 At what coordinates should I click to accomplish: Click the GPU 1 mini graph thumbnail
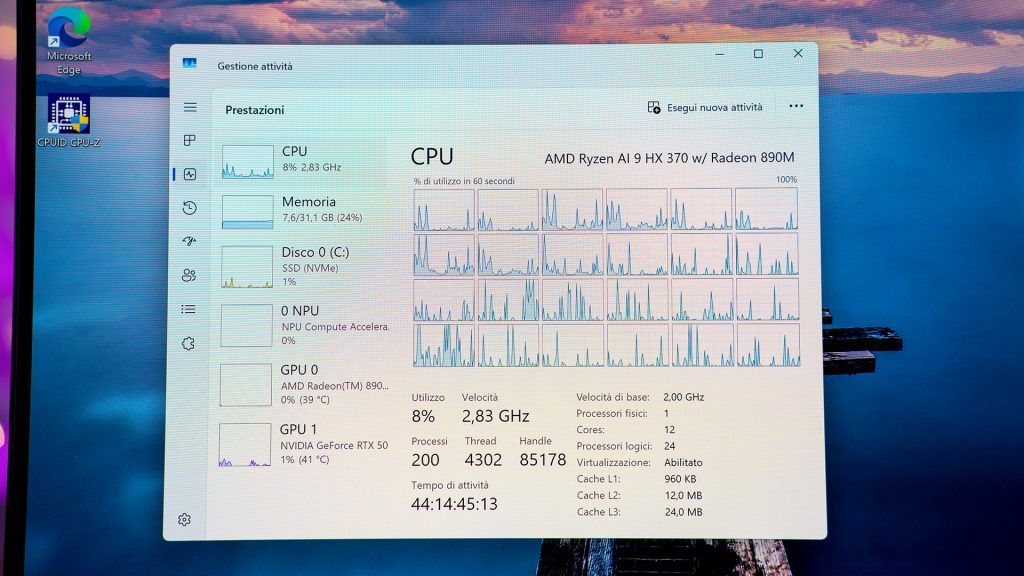[x=245, y=445]
